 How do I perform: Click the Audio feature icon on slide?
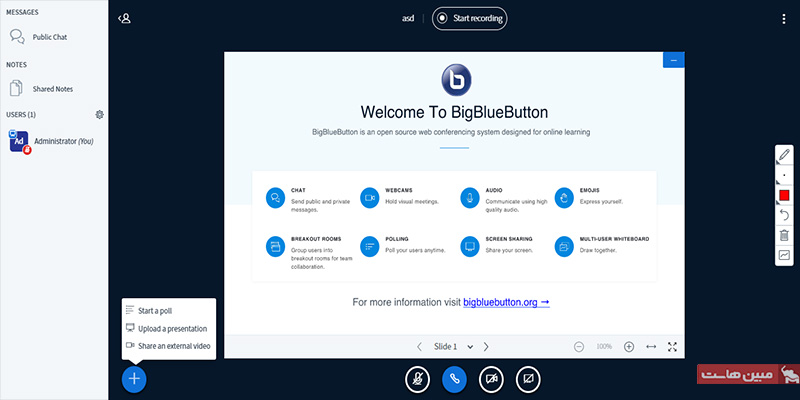coord(469,198)
